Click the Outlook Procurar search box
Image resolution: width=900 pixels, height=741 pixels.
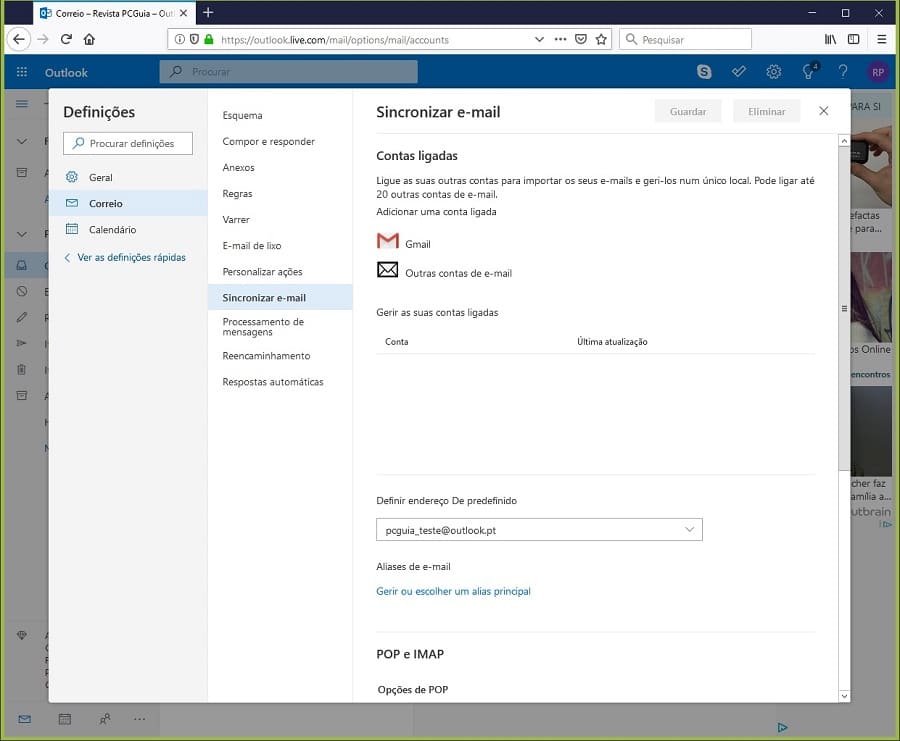[x=288, y=72]
